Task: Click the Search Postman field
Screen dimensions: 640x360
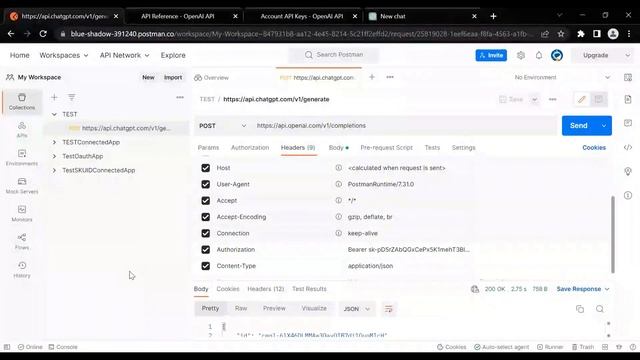Action: pyautogui.click(x=334, y=55)
